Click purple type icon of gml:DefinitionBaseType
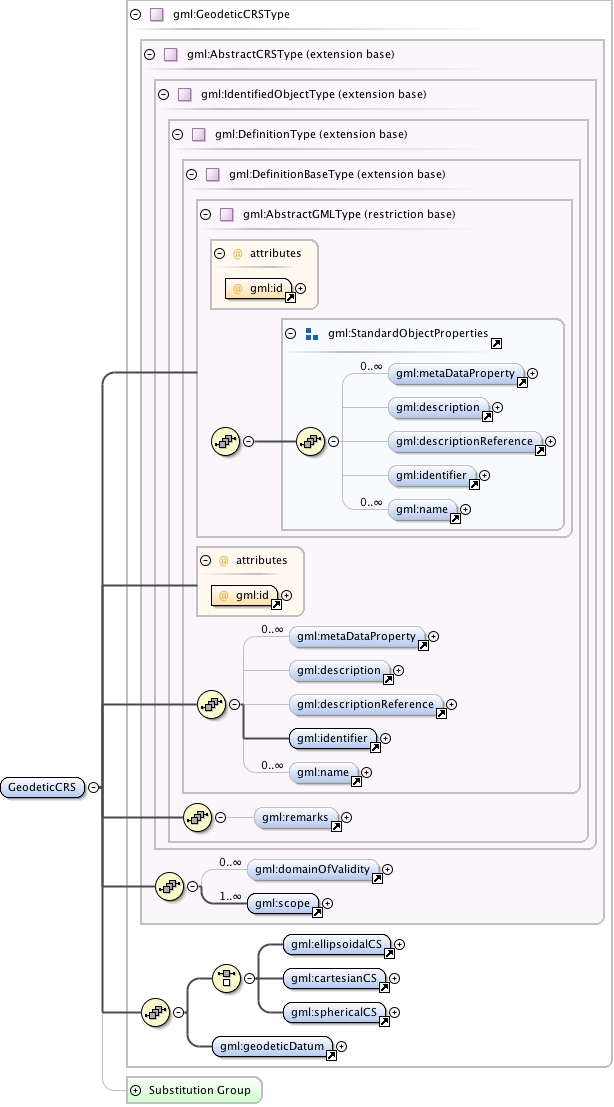This screenshot has width=614, height=1107. pyautogui.click(x=212, y=174)
